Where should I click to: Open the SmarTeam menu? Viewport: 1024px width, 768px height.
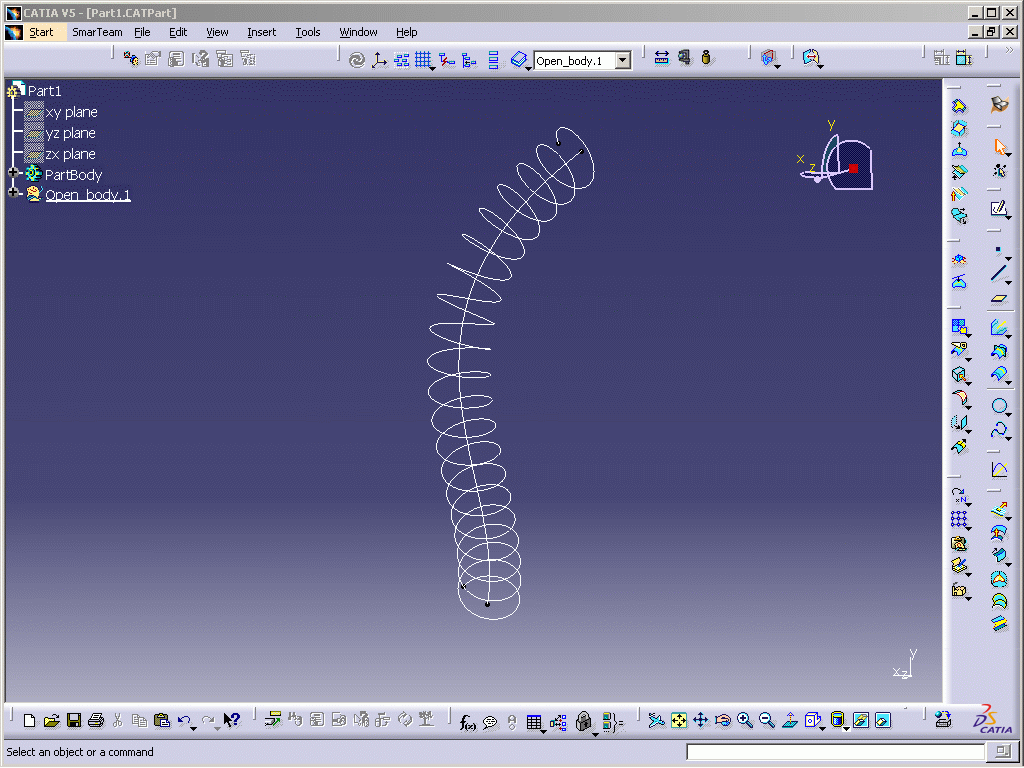click(97, 32)
